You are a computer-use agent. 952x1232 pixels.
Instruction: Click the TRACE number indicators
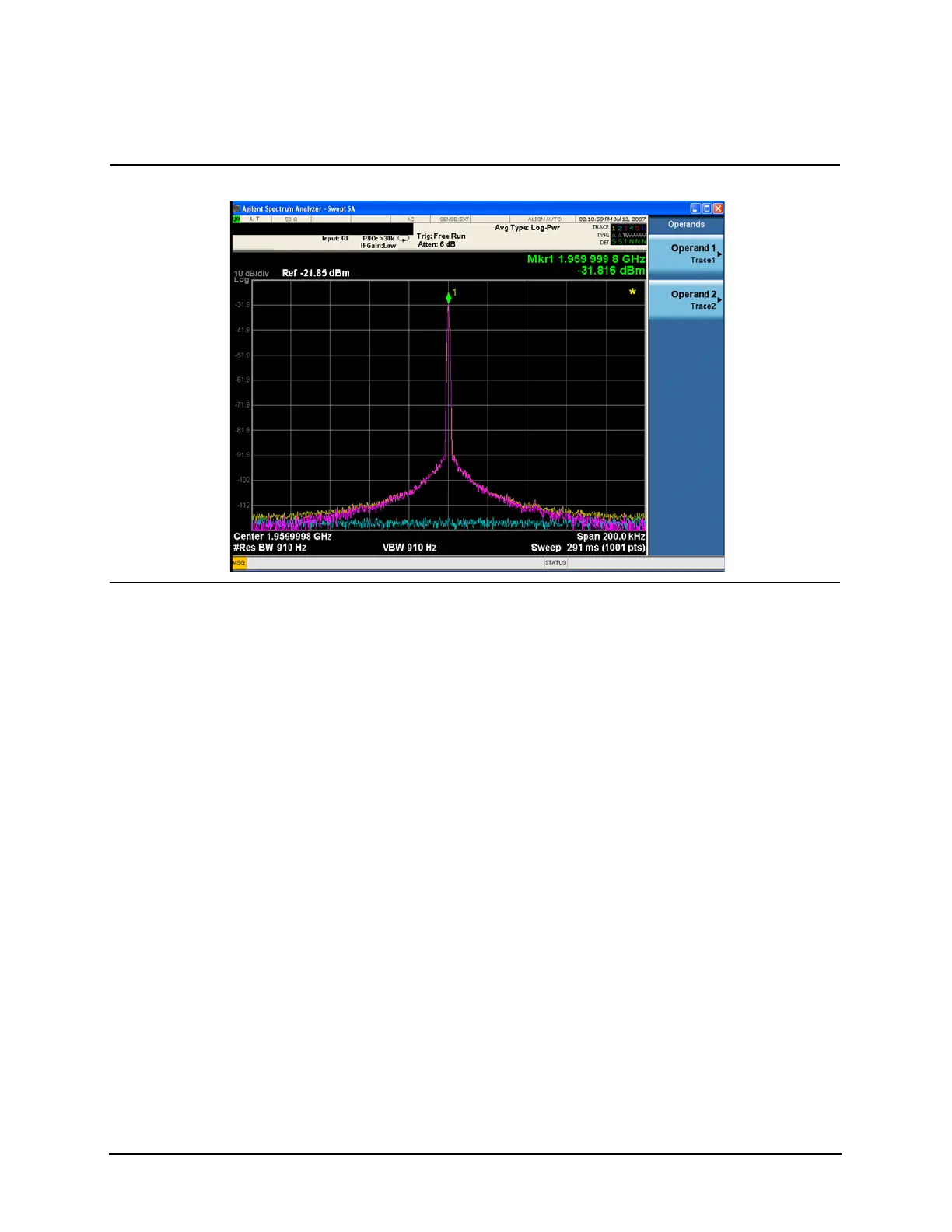click(628, 228)
